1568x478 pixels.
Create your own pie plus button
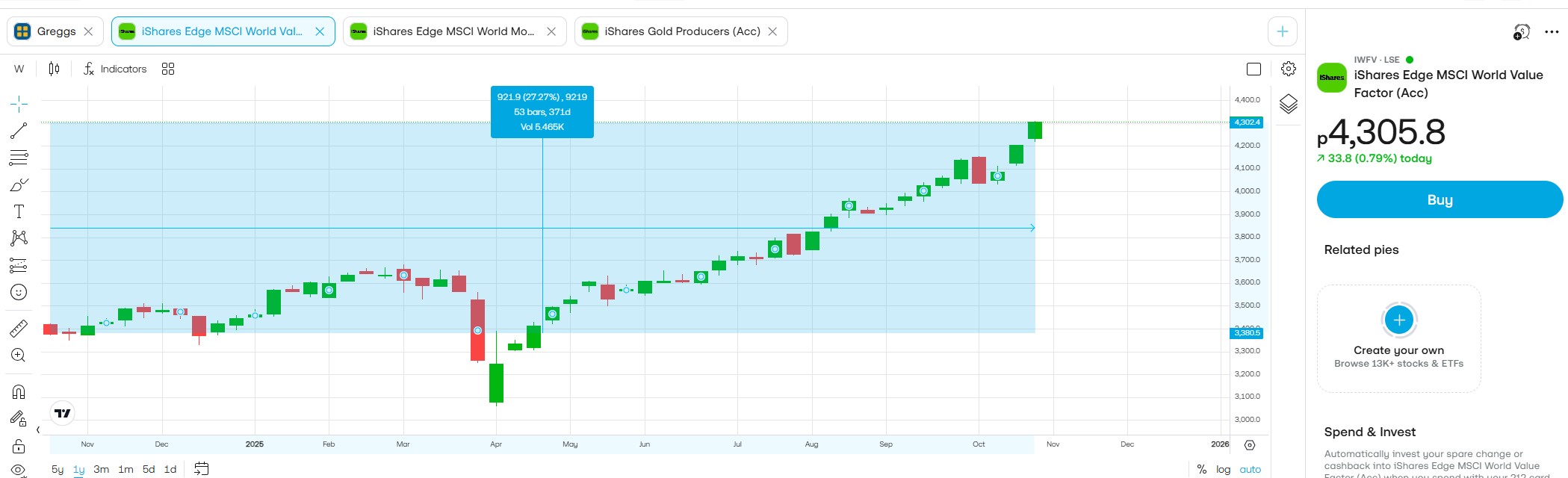(x=1399, y=320)
